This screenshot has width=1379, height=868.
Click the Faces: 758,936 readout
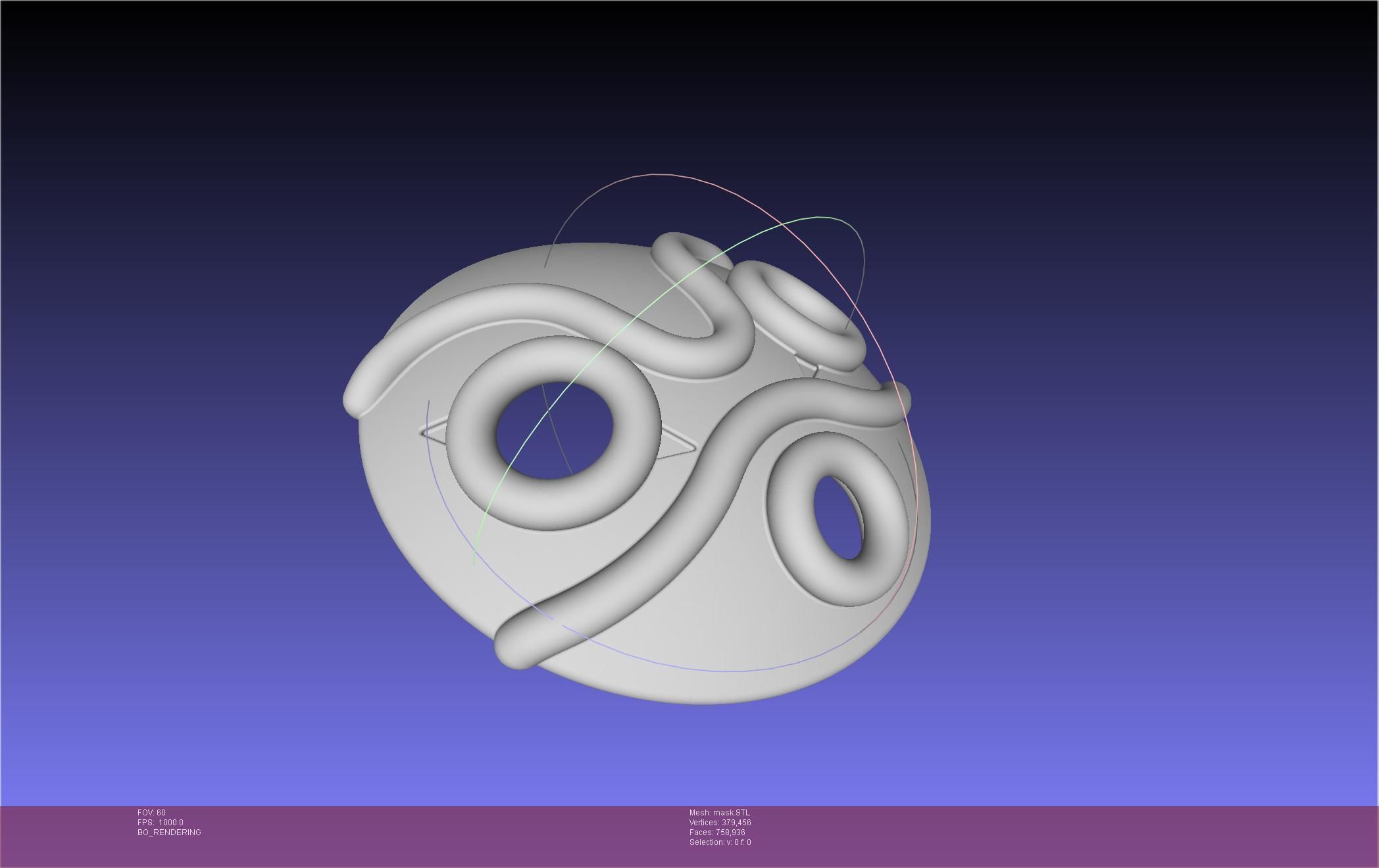(717, 832)
